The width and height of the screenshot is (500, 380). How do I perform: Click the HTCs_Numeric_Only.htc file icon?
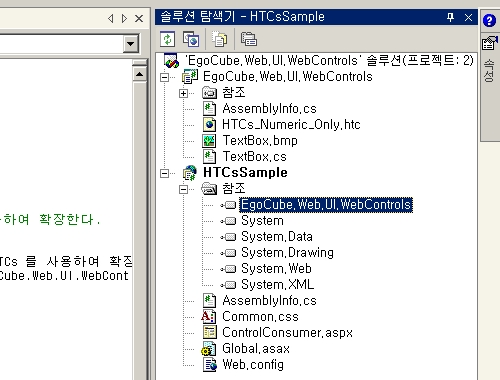pos(209,125)
